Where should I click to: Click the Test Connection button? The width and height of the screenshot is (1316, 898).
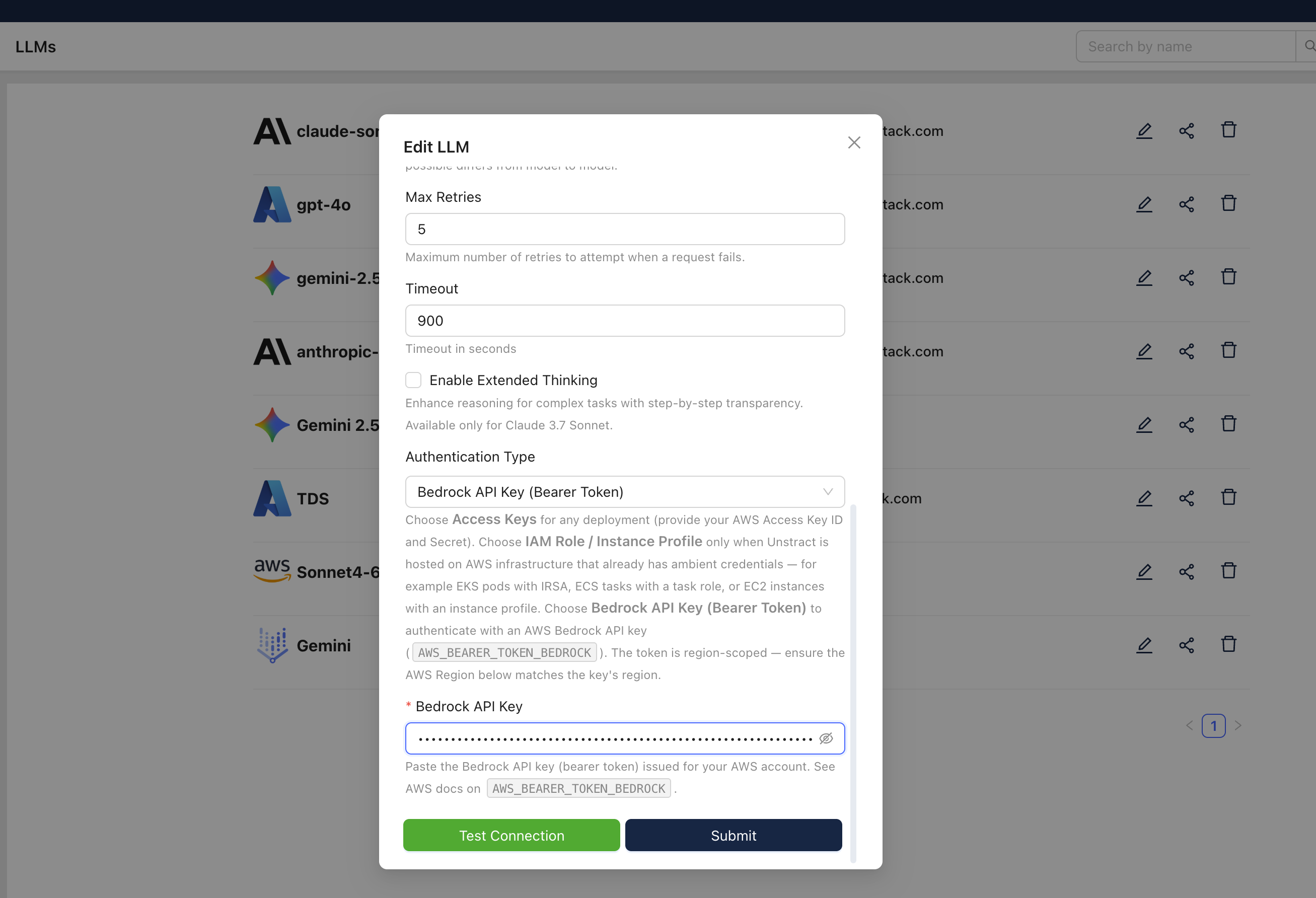coord(511,835)
